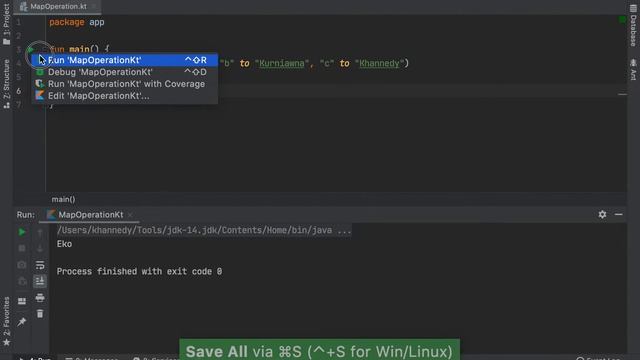Click the 'Eko' output line in console

coord(64,244)
